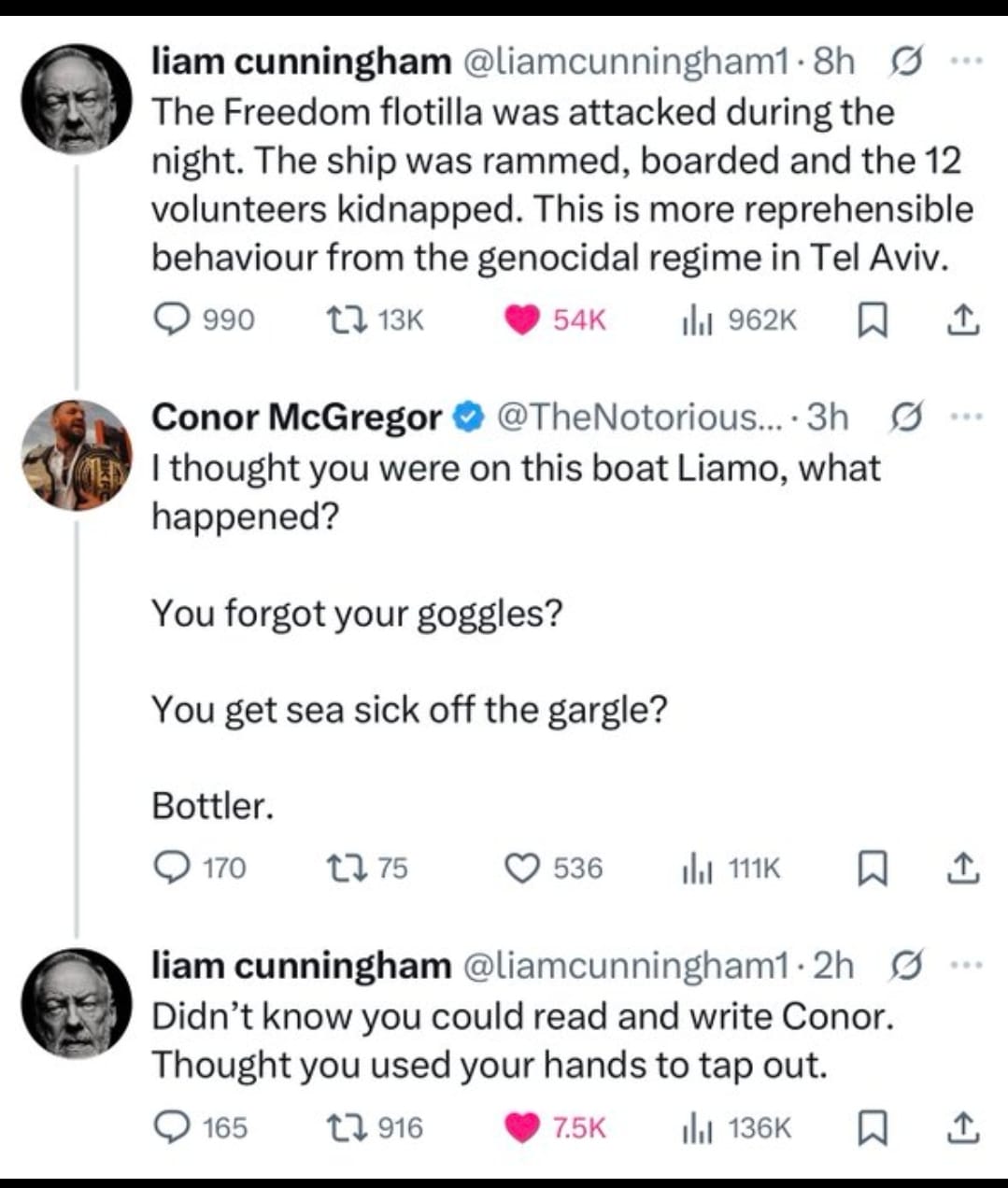Share Conor McGregor's tweet
This screenshot has height=1188, width=1008.
[x=963, y=869]
